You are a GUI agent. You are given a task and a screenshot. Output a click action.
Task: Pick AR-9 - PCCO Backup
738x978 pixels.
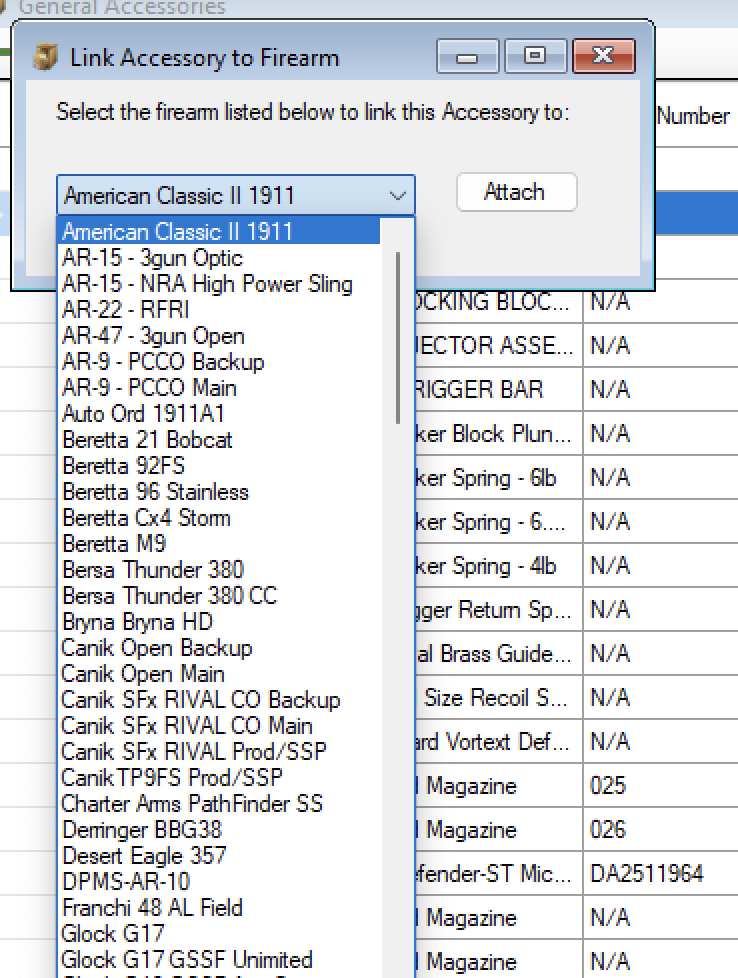point(219,362)
